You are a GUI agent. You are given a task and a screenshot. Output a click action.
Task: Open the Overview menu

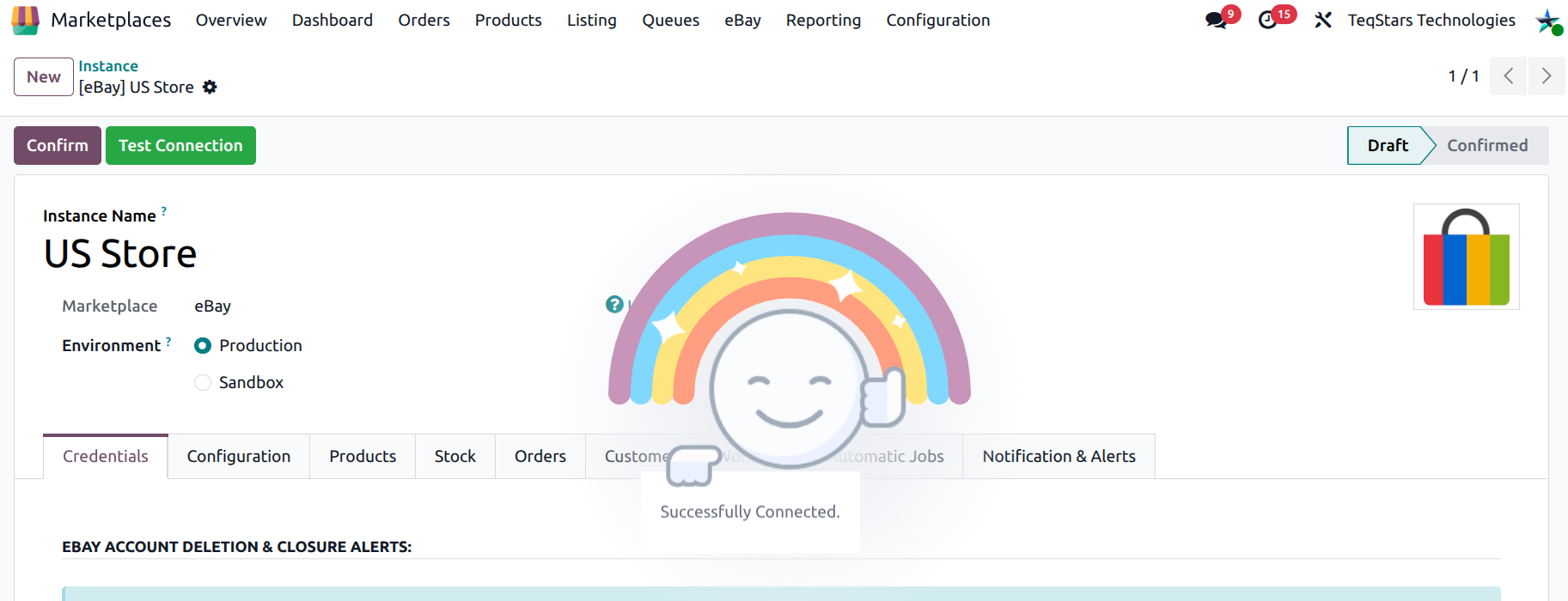[231, 20]
